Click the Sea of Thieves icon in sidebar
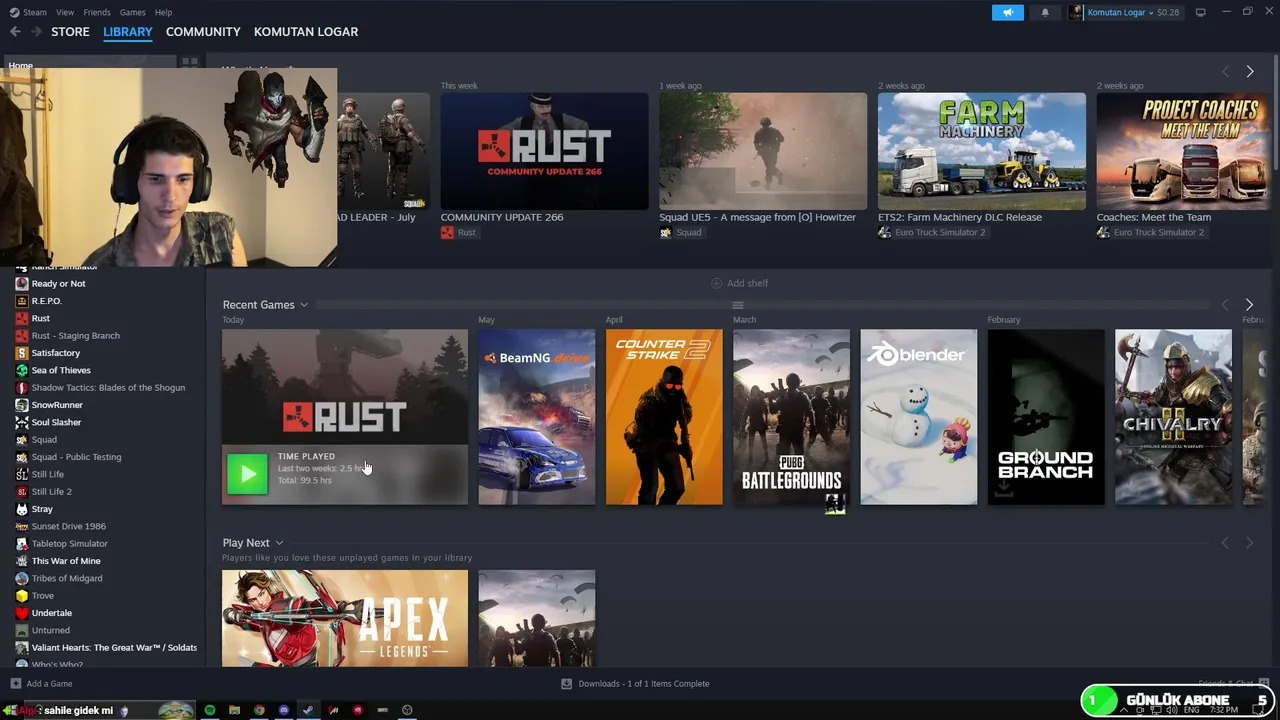 coord(22,370)
